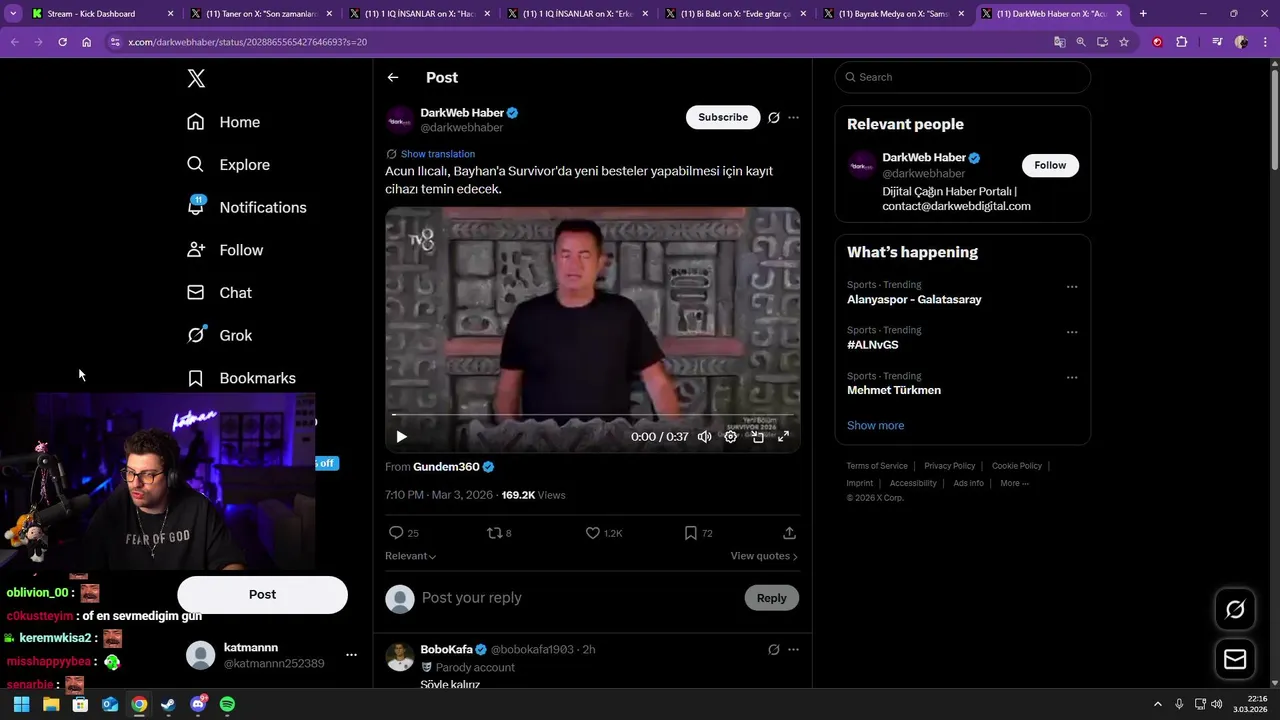Open Gundem360 source link
The image size is (1280, 720).
[446, 467]
